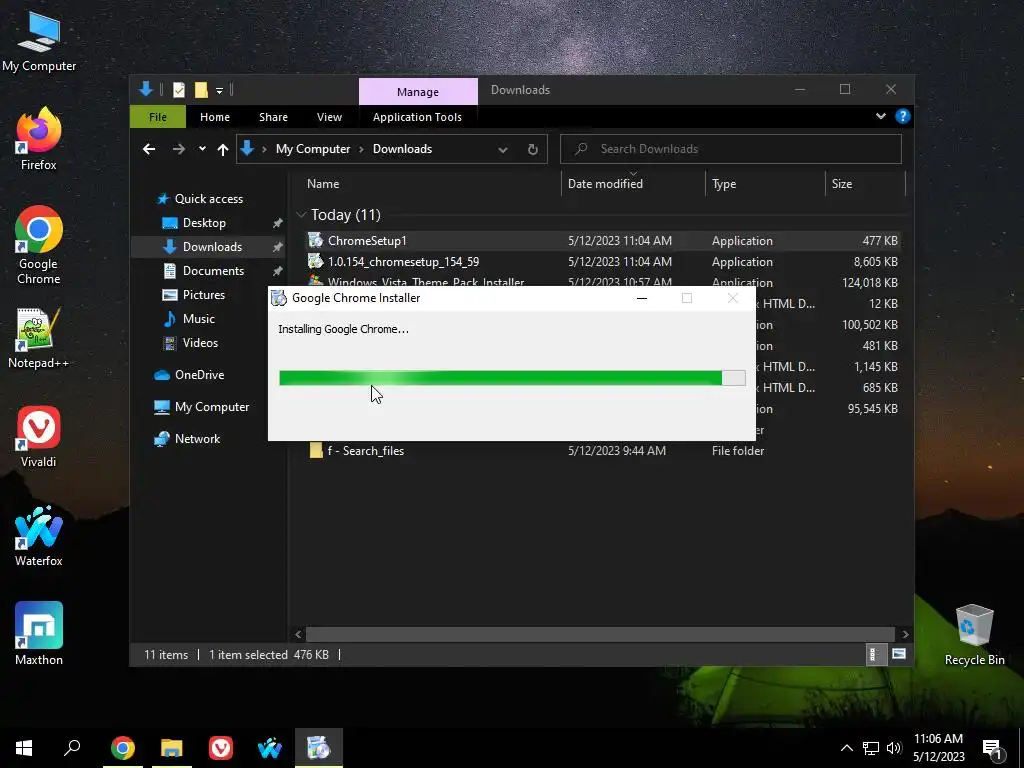Click New Folder quick access icon
This screenshot has width=1024, height=768.
(x=201, y=89)
